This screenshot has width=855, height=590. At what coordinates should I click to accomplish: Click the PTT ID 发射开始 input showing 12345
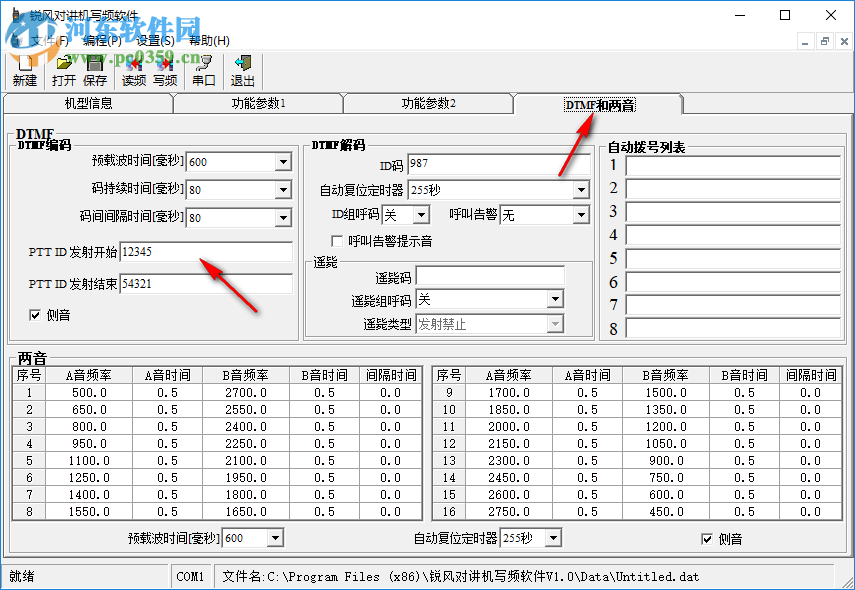point(207,252)
